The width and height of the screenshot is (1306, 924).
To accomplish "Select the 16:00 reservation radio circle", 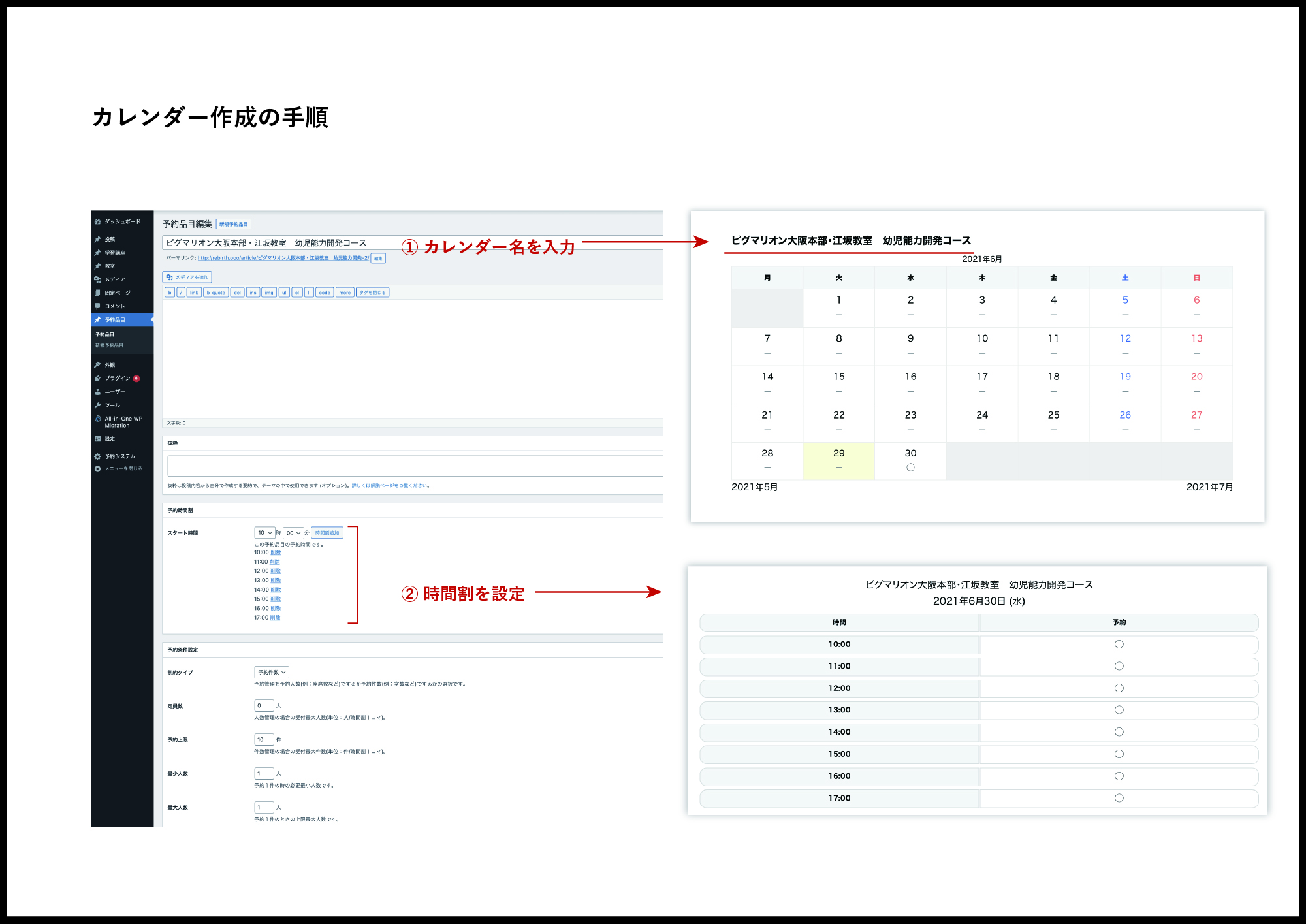I will [1119, 776].
